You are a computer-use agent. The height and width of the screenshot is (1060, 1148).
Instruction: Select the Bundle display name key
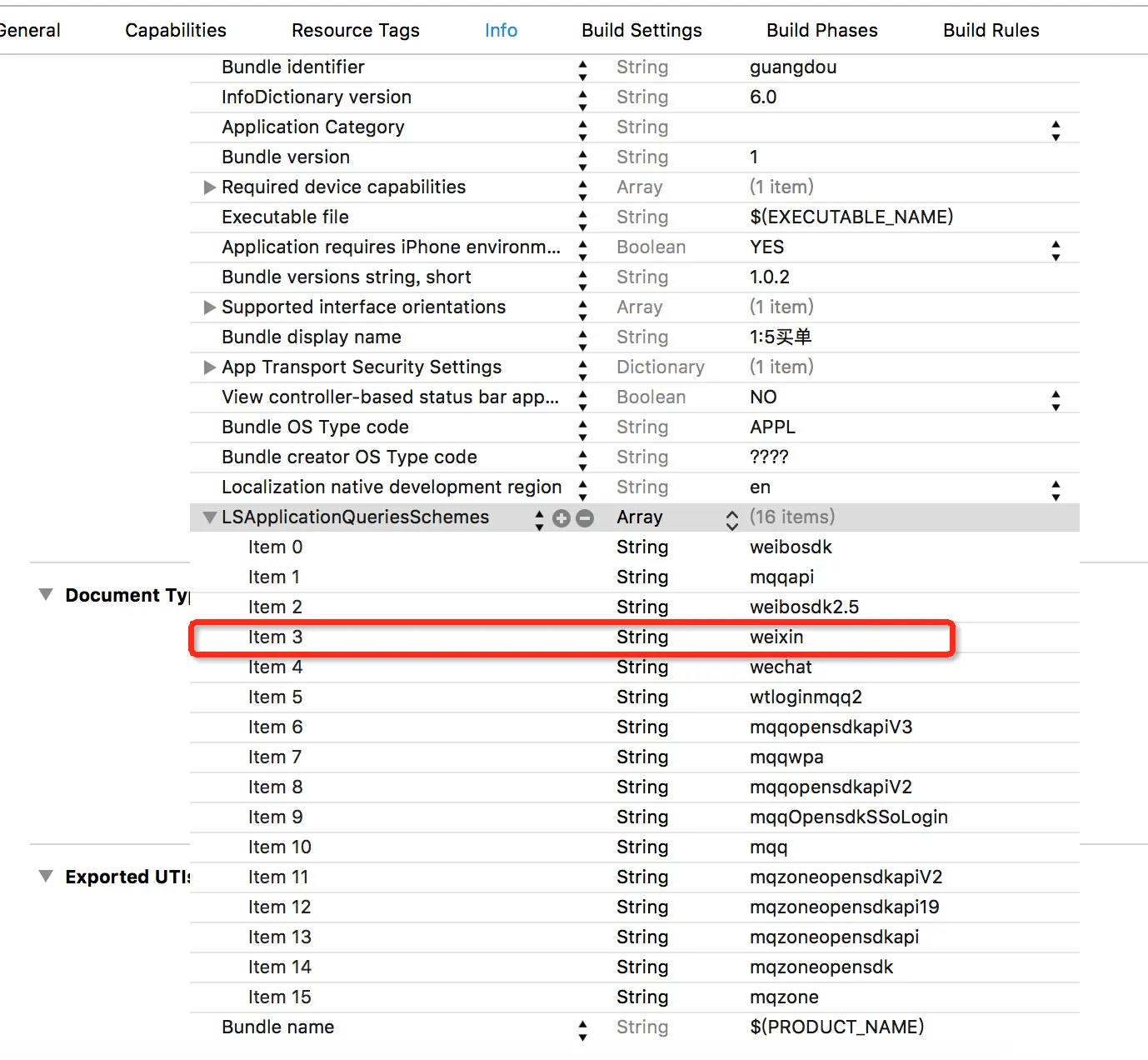click(312, 337)
